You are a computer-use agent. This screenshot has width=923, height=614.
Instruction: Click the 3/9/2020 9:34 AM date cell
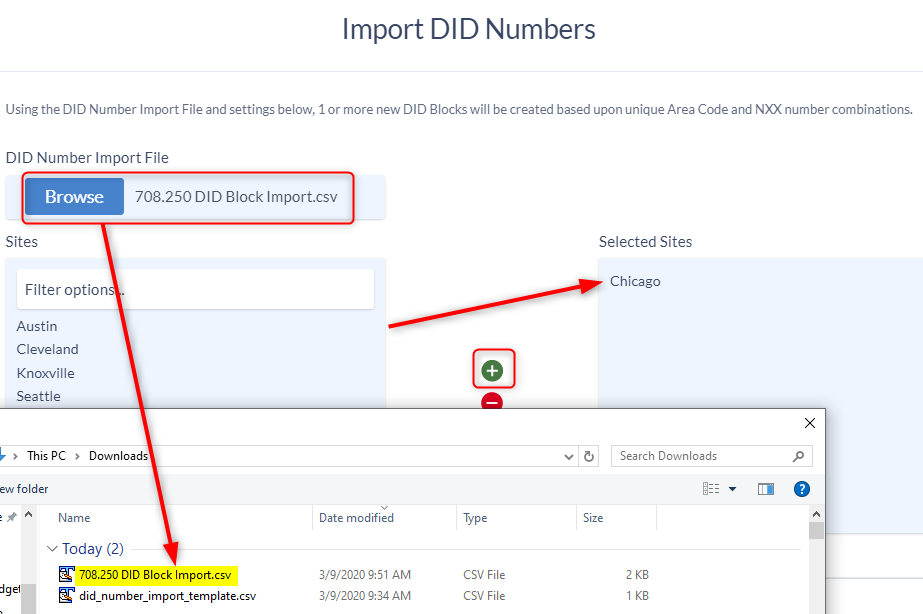point(365,596)
